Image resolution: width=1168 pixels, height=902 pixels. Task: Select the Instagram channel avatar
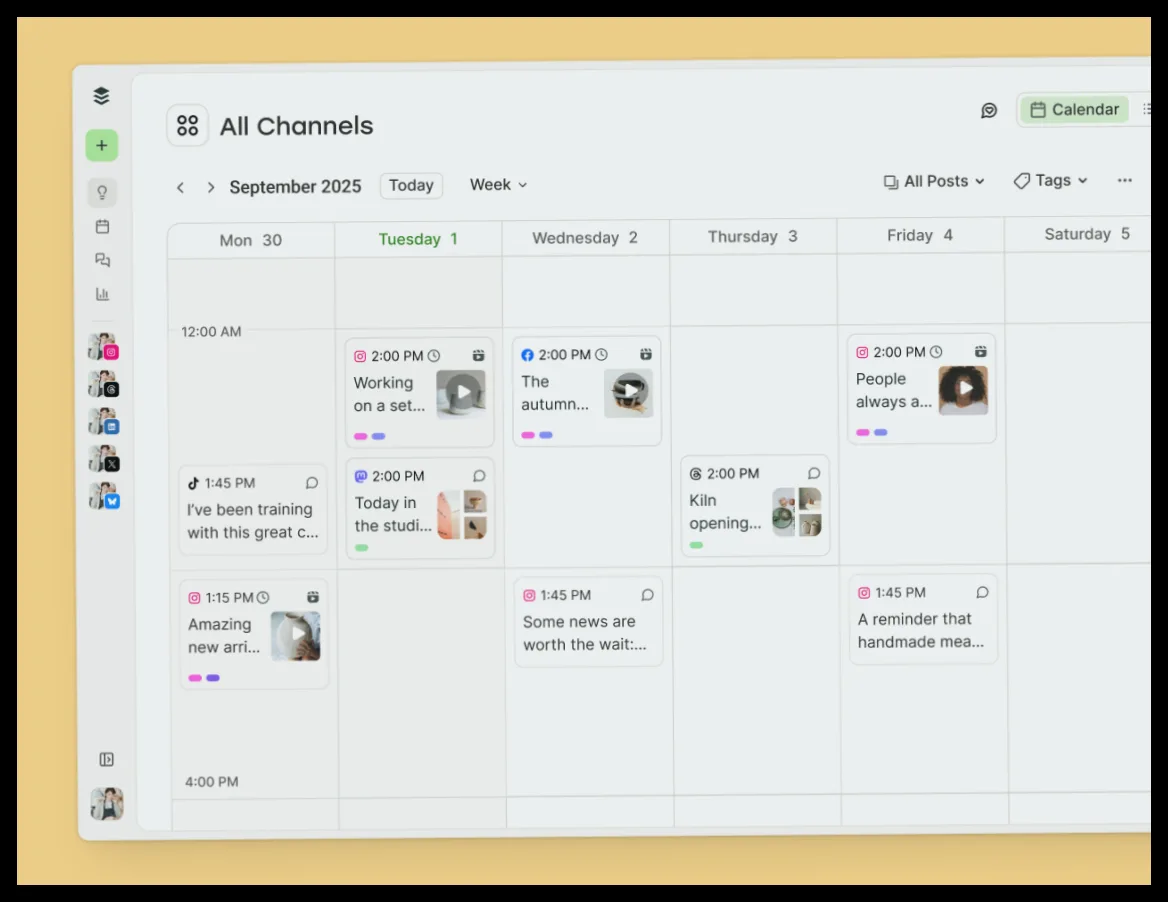[104, 346]
